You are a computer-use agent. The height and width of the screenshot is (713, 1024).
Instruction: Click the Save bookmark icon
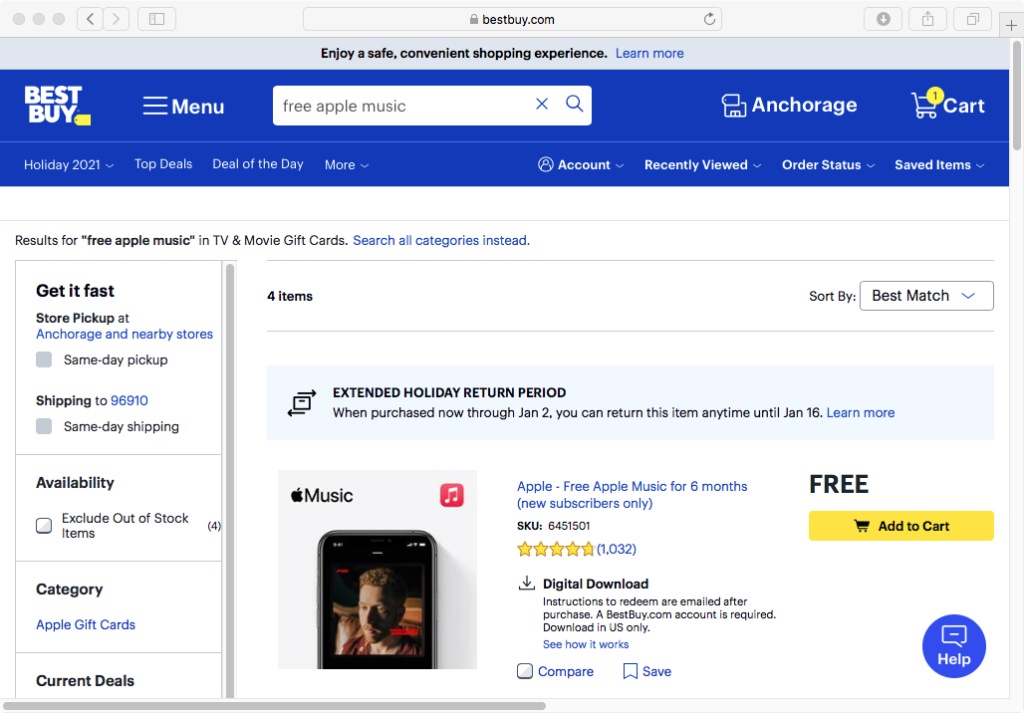630,671
